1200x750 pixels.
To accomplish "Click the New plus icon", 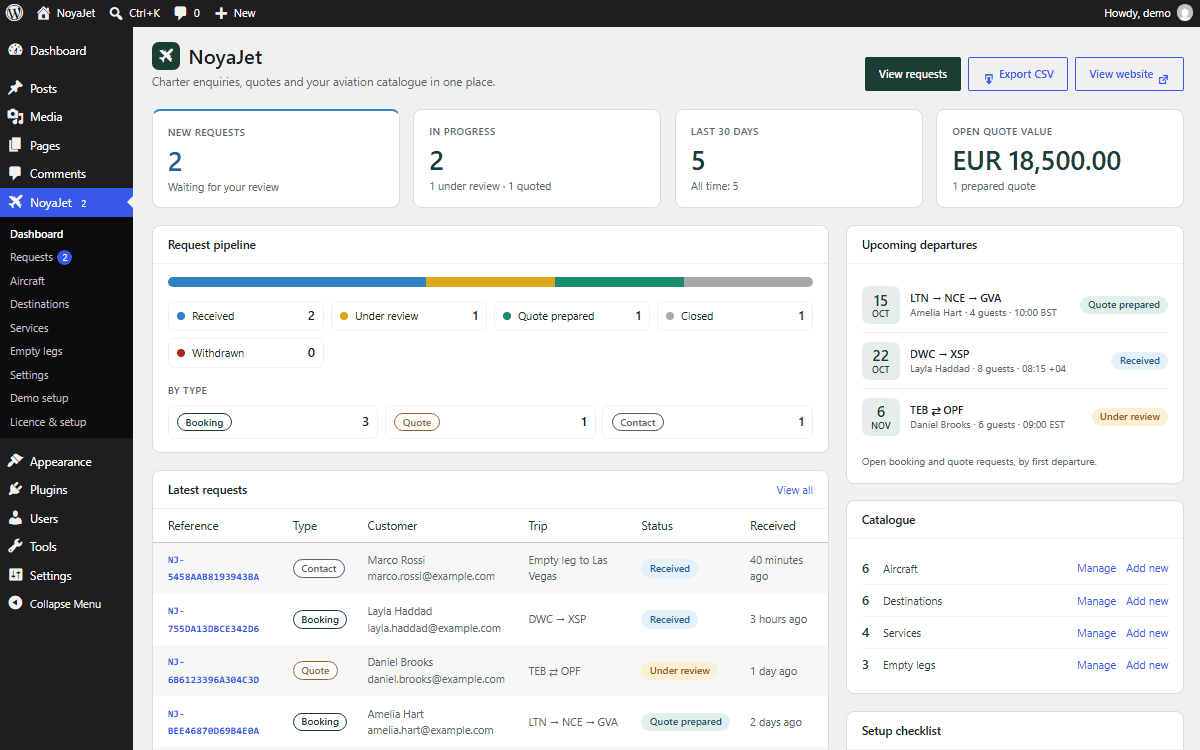I will point(221,13).
